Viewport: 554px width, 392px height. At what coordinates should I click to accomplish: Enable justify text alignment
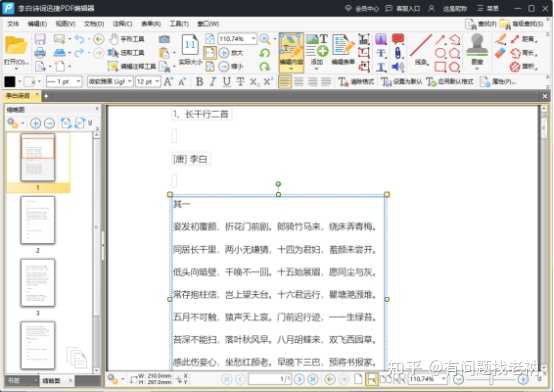point(326,82)
